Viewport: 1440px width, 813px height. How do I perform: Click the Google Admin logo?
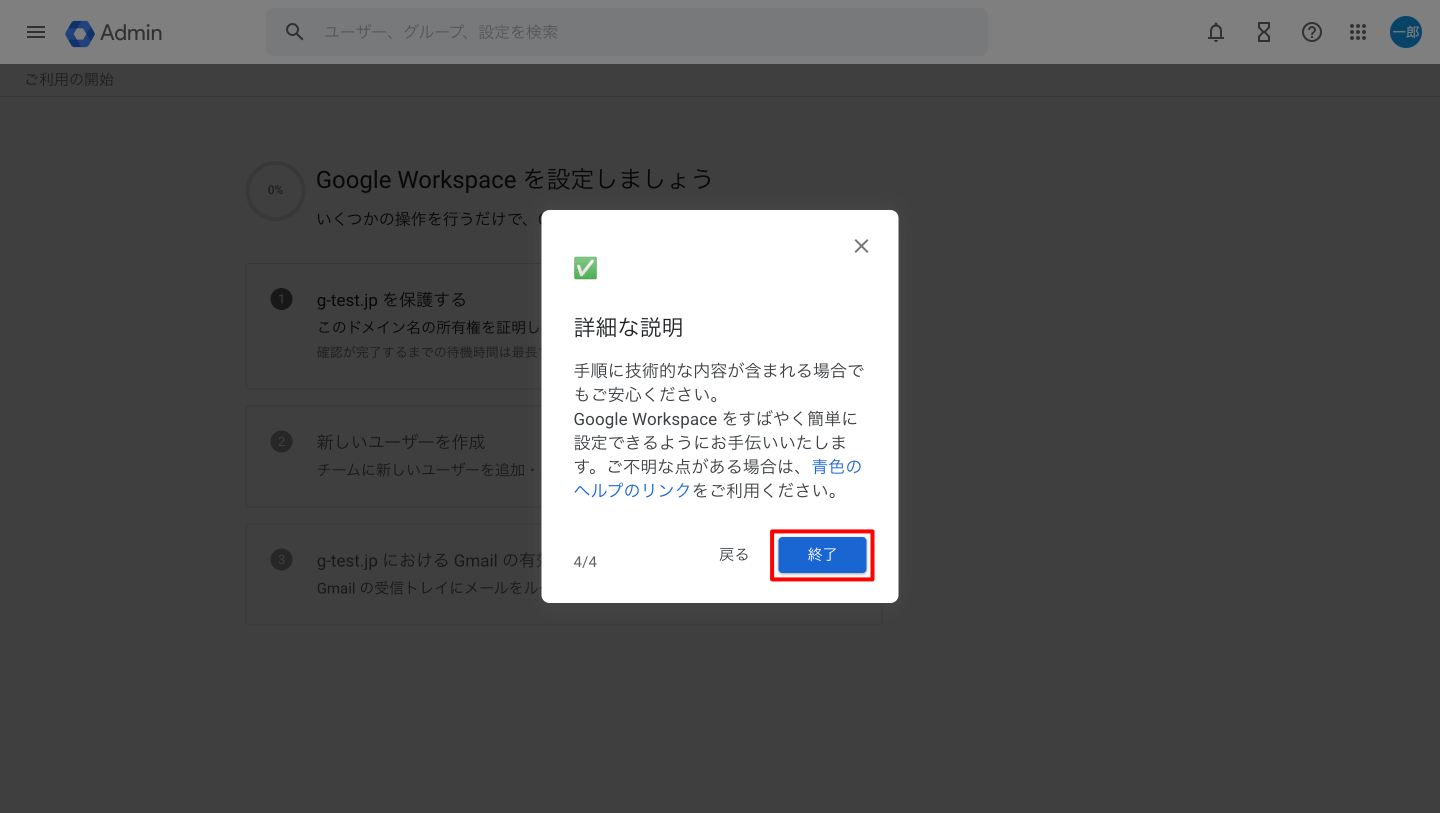click(x=114, y=33)
